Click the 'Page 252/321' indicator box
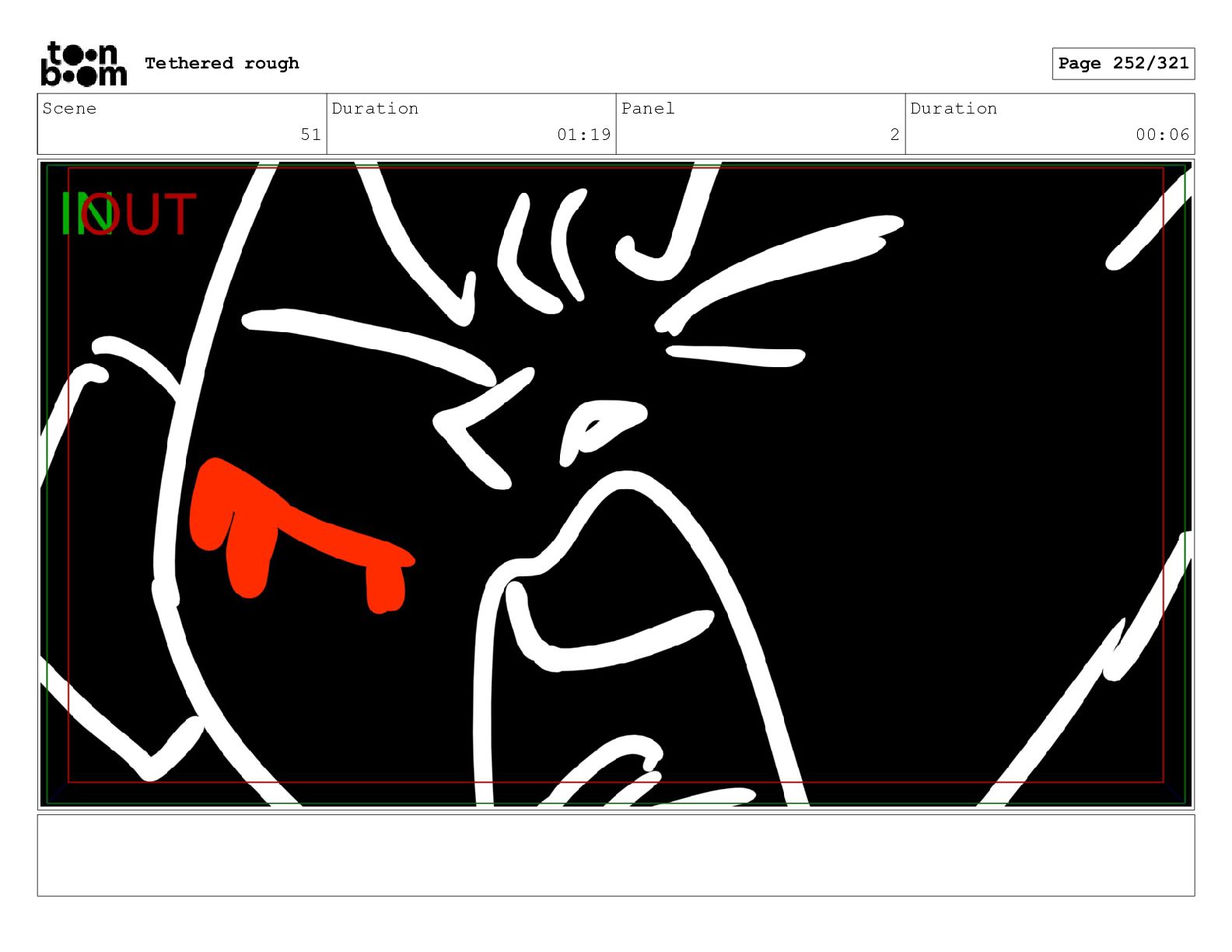Screen dimensions: 1232x952 point(1123,64)
